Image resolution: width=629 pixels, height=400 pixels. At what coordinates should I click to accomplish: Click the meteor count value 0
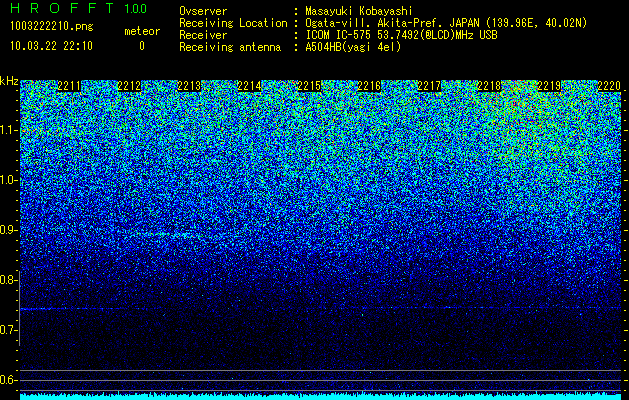[142, 46]
